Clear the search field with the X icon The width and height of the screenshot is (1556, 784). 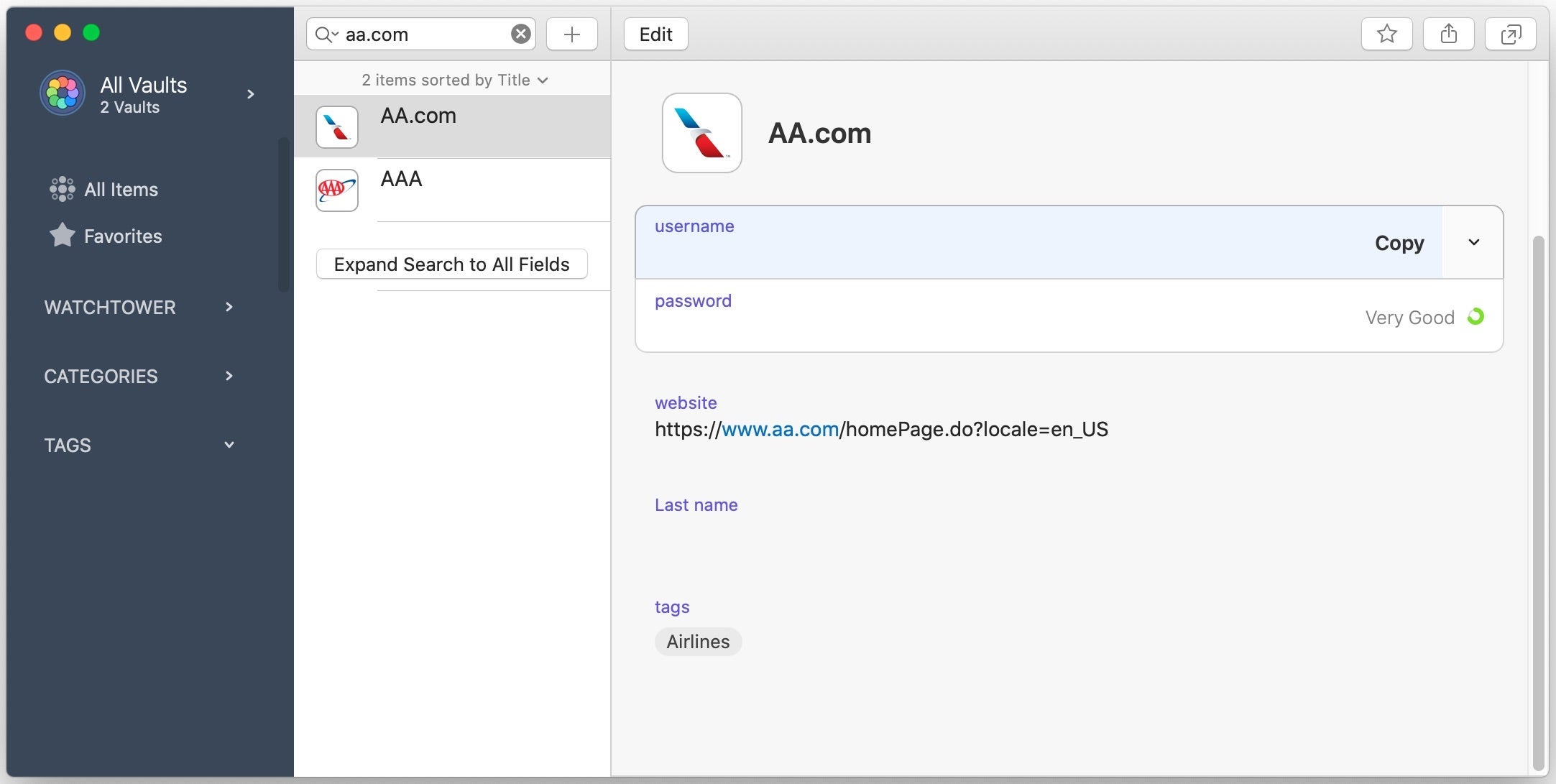520,33
